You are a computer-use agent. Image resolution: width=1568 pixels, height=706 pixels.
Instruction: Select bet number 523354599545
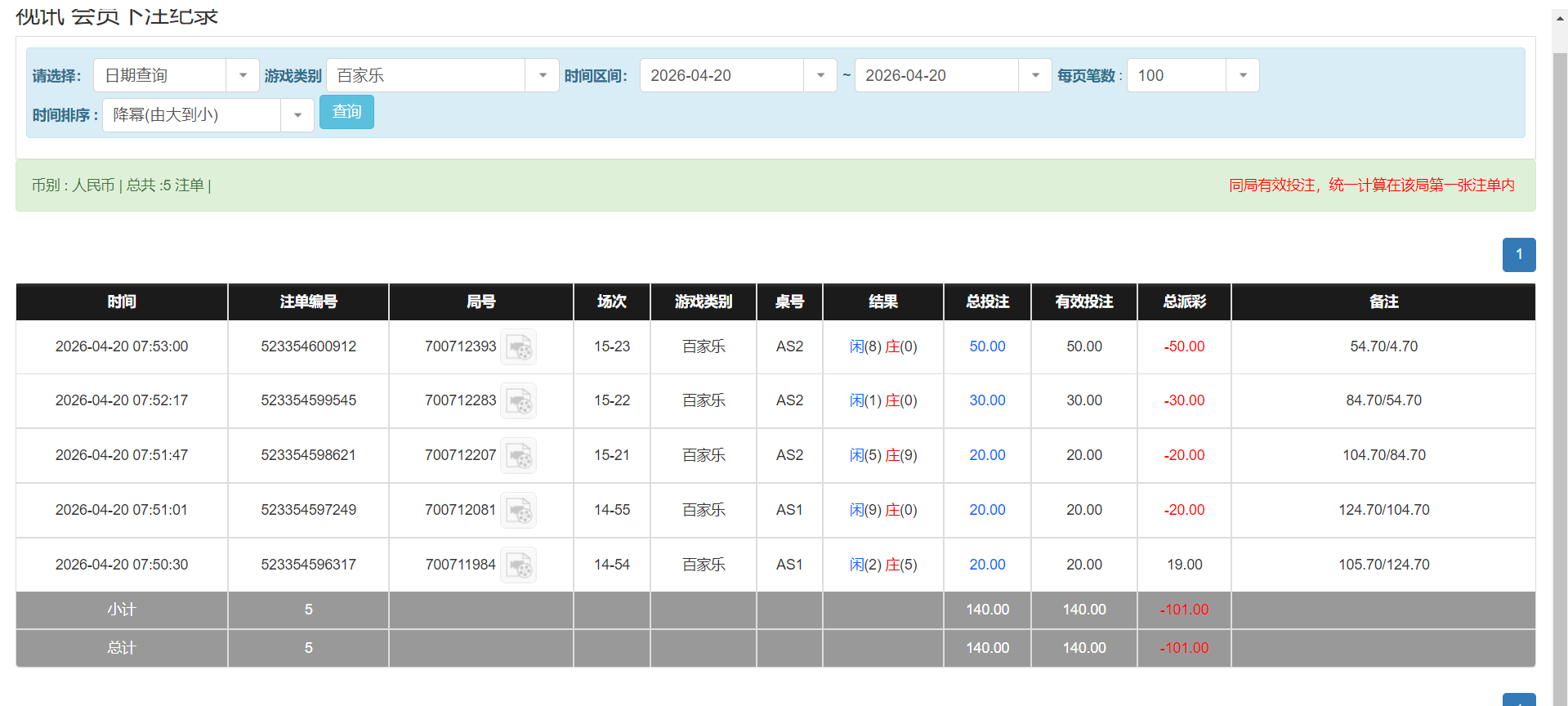pos(309,400)
